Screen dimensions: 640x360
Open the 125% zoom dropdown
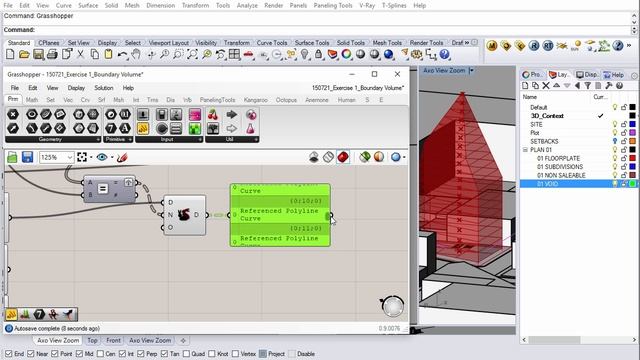coord(70,157)
